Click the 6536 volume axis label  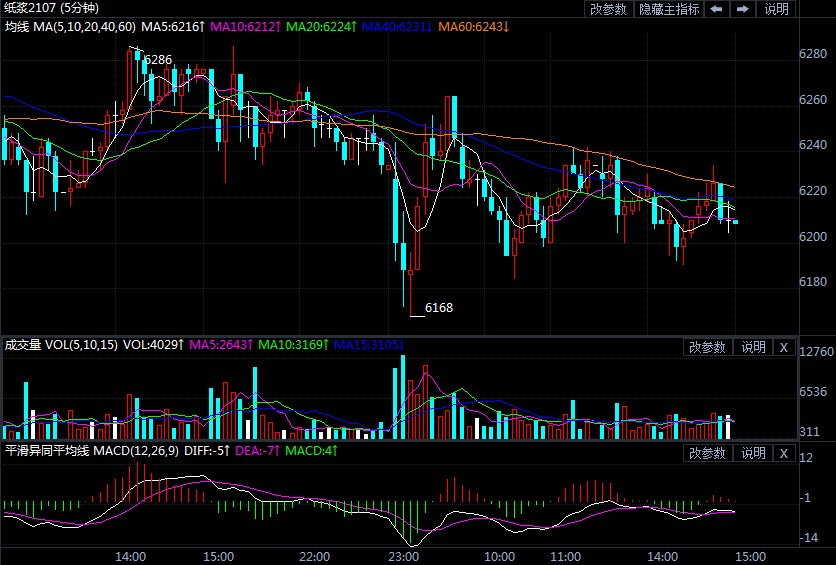point(813,392)
